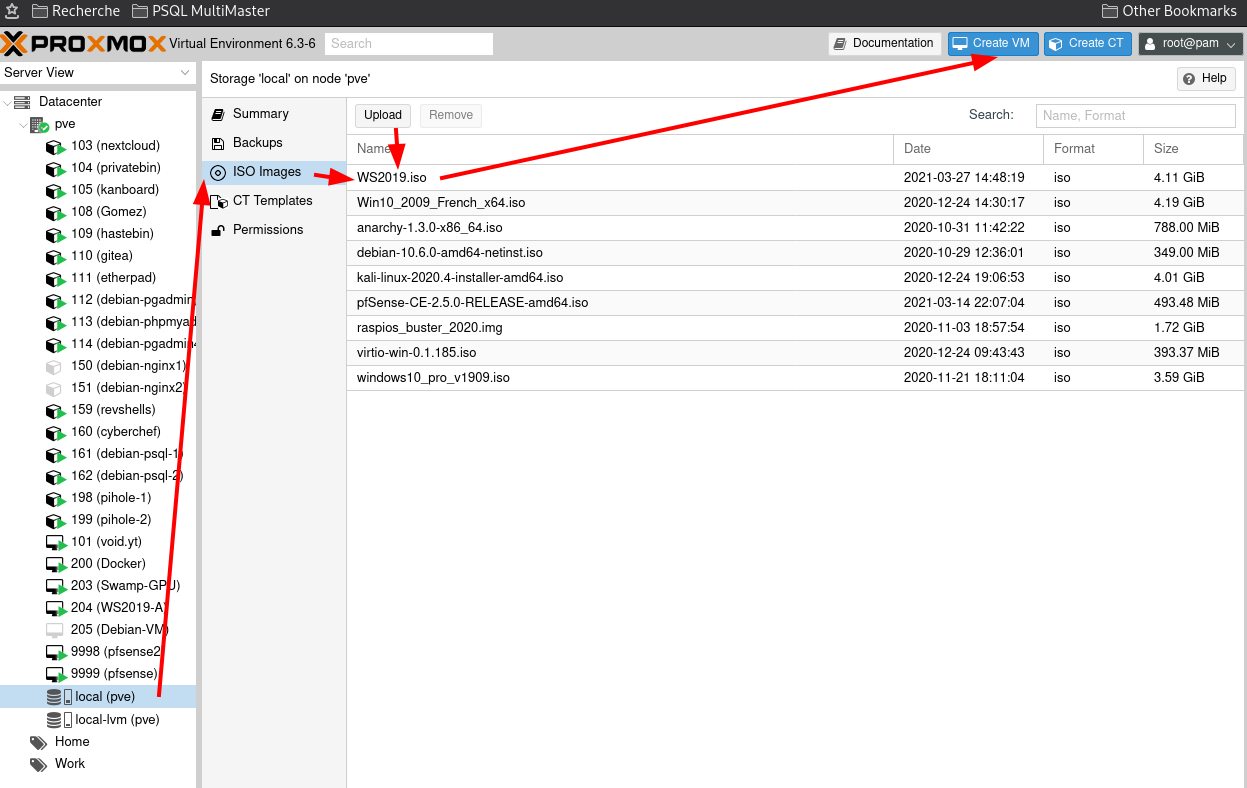
Task: Click container icon for 104 (privatebin)
Action: [x=56, y=168]
